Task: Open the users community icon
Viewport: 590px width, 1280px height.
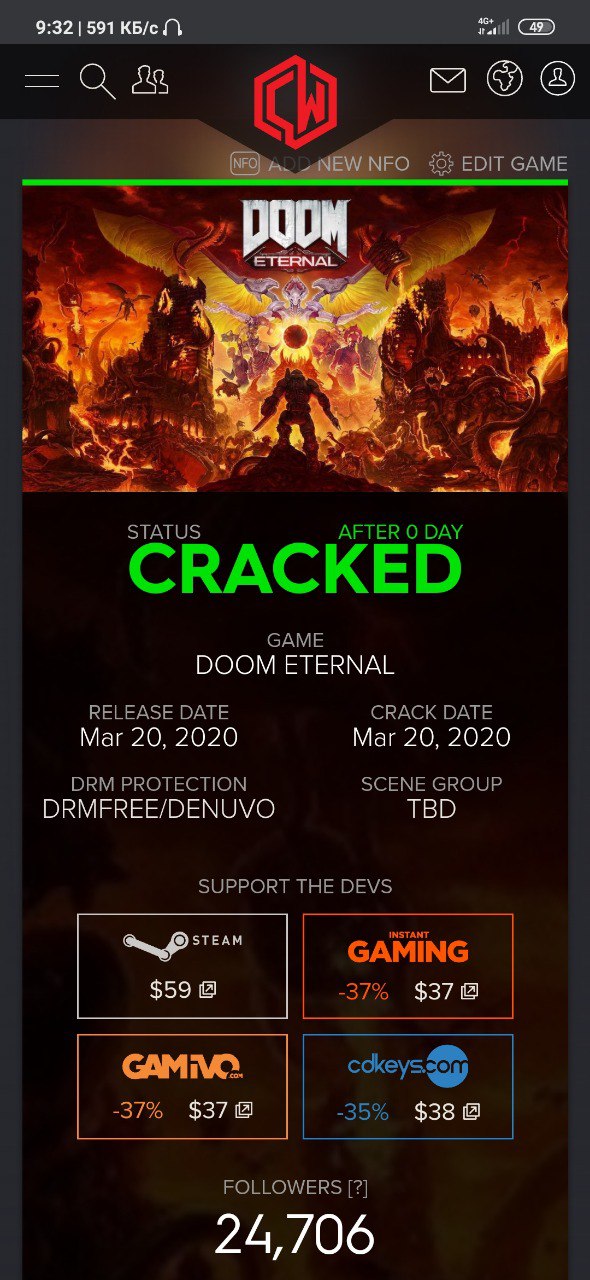Action: (150, 80)
